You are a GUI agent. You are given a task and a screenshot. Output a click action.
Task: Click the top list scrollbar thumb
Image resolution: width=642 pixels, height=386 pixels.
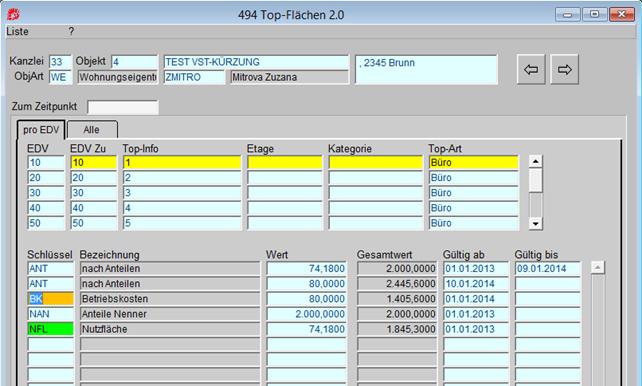(536, 181)
